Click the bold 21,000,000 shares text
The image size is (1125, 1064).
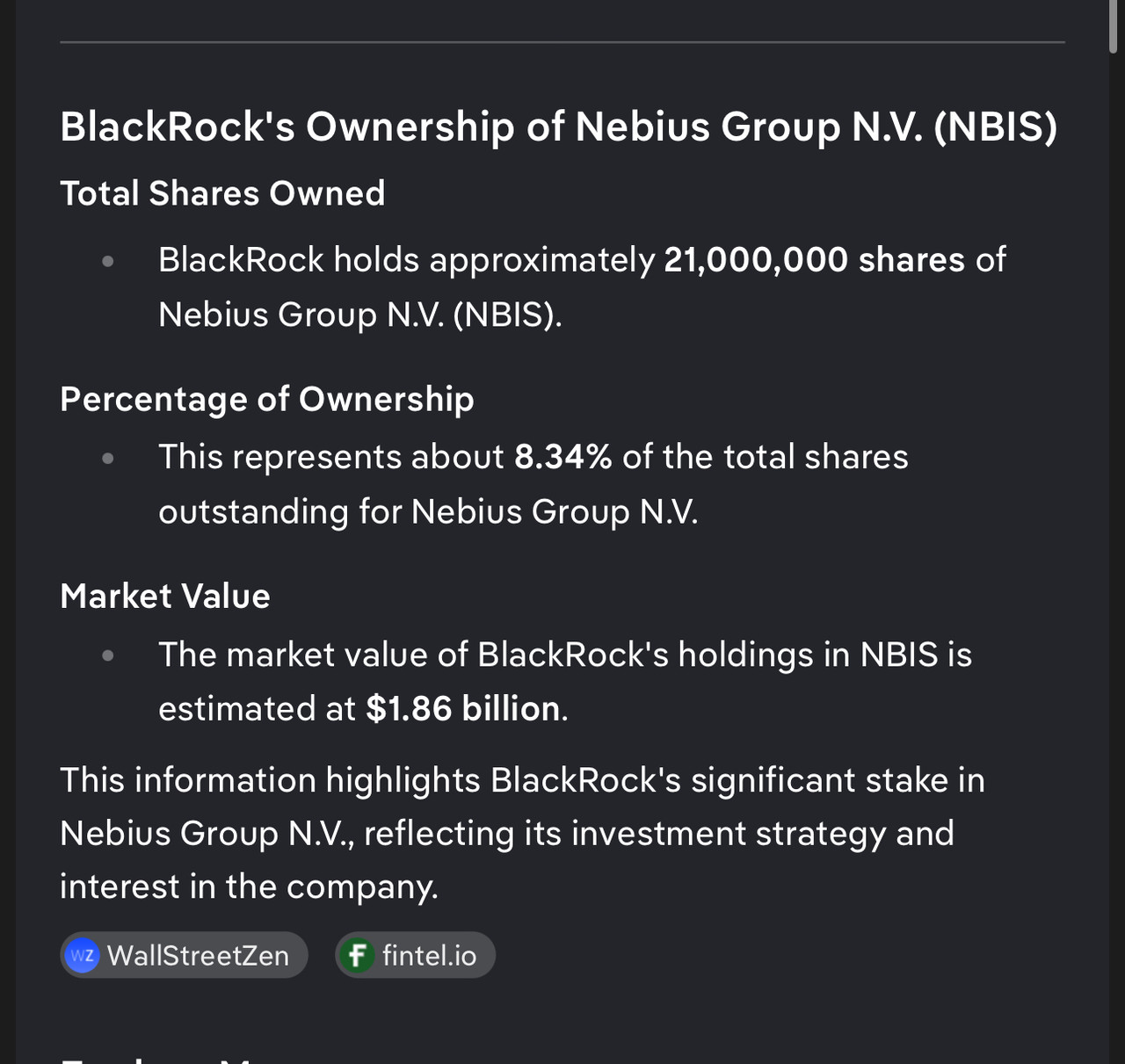(814, 260)
